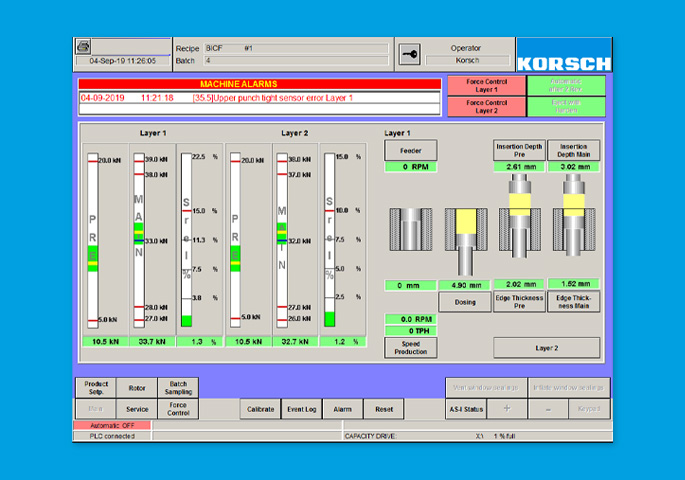Image resolution: width=685 pixels, height=480 pixels.
Task: Click the KORSCH logo
Action: pyautogui.click(x=564, y=55)
